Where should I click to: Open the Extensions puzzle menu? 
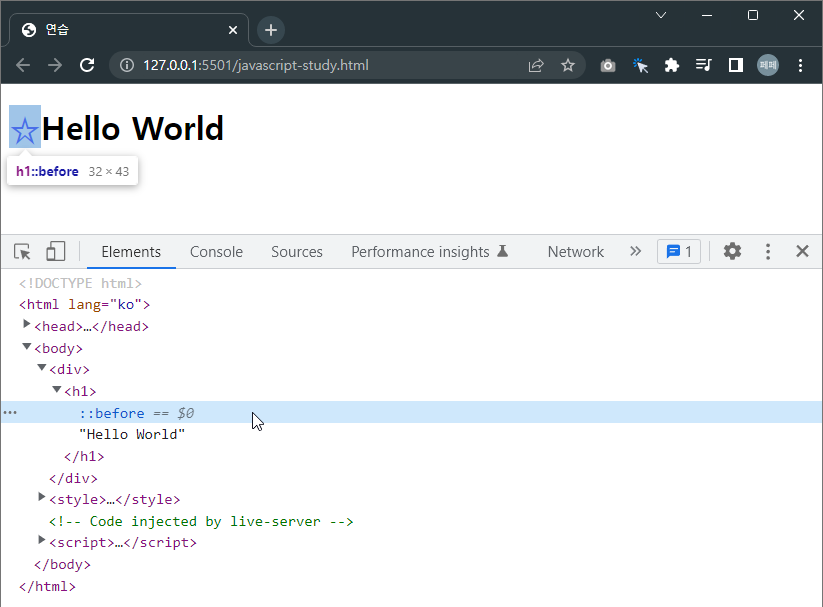point(671,65)
